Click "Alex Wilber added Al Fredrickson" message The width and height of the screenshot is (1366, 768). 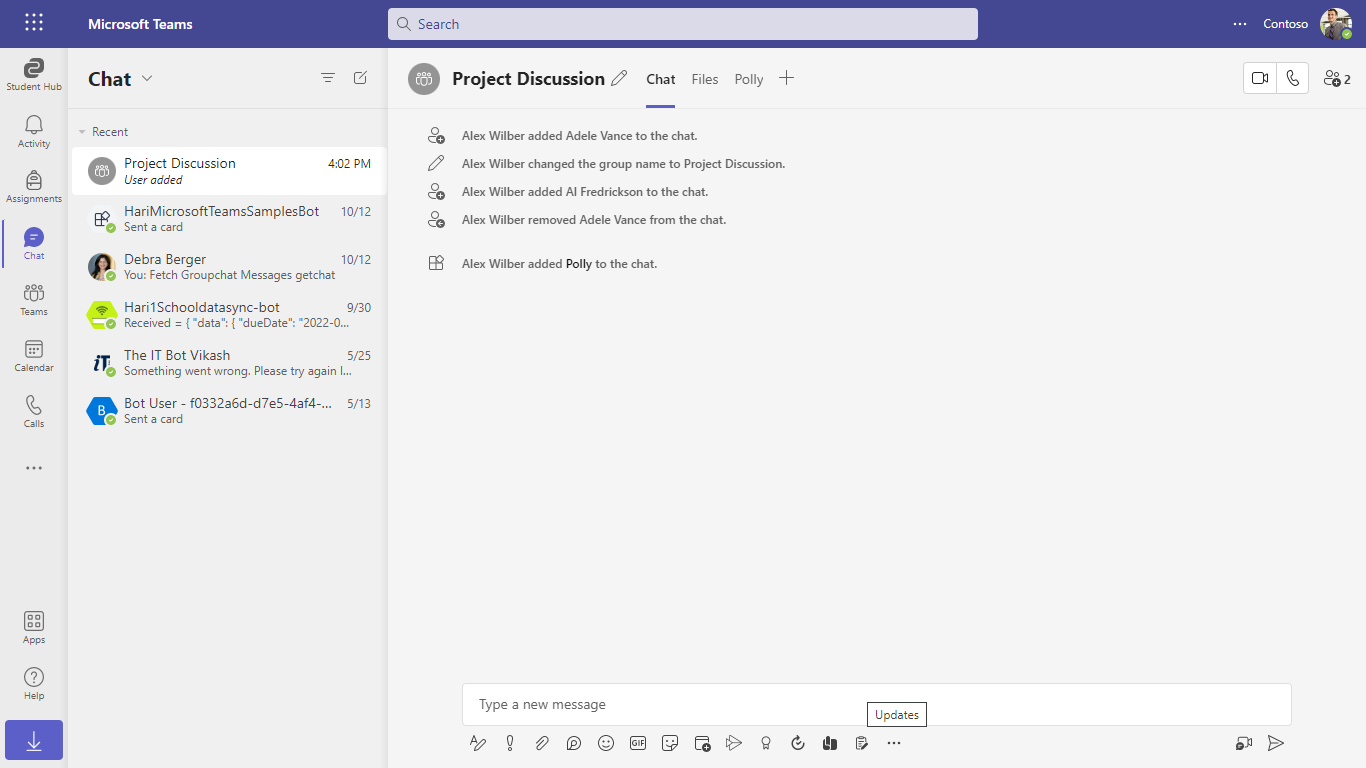tap(585, 192)
